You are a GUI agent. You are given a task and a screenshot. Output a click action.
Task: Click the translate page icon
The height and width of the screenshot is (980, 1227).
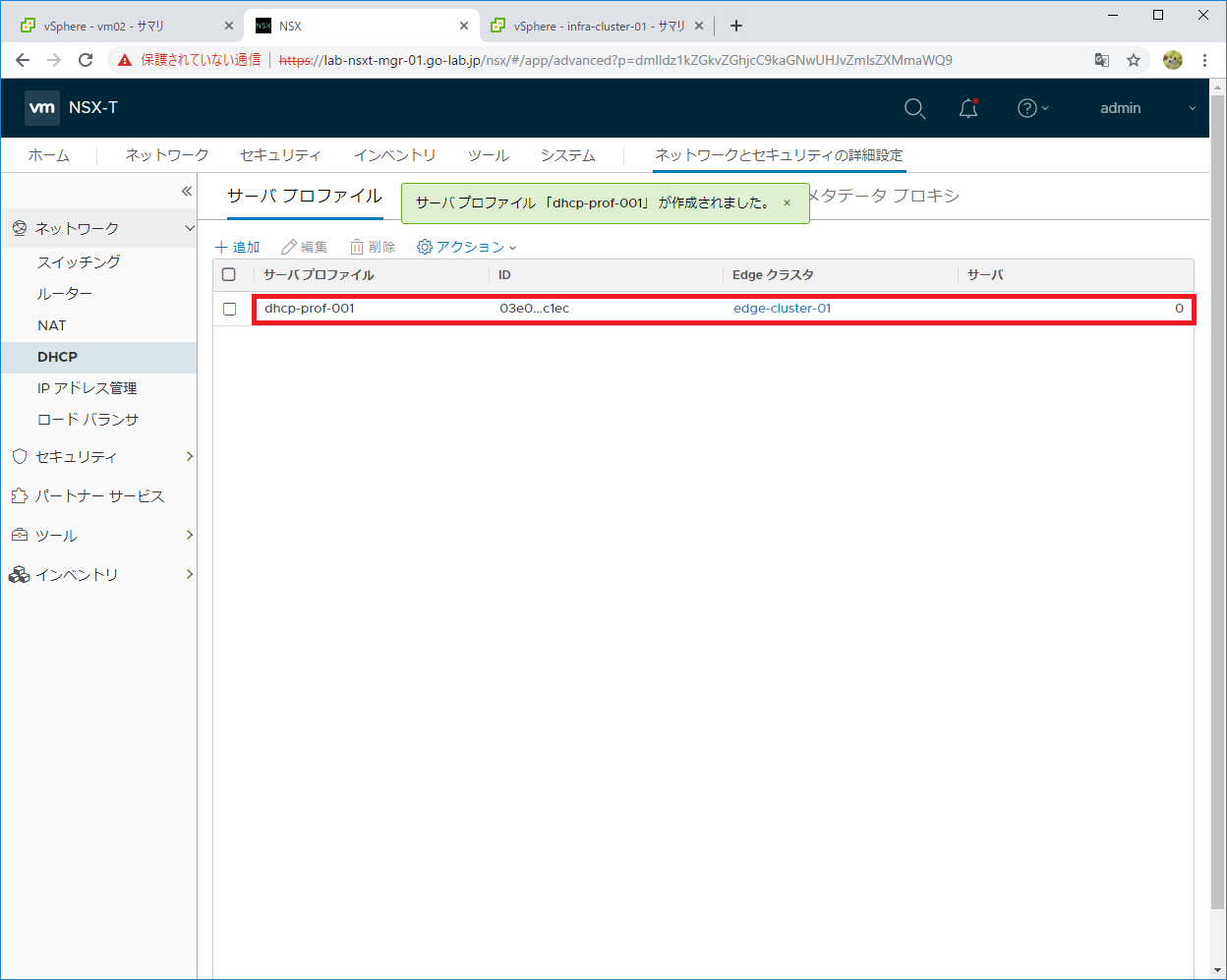(x=1102, y=60)
